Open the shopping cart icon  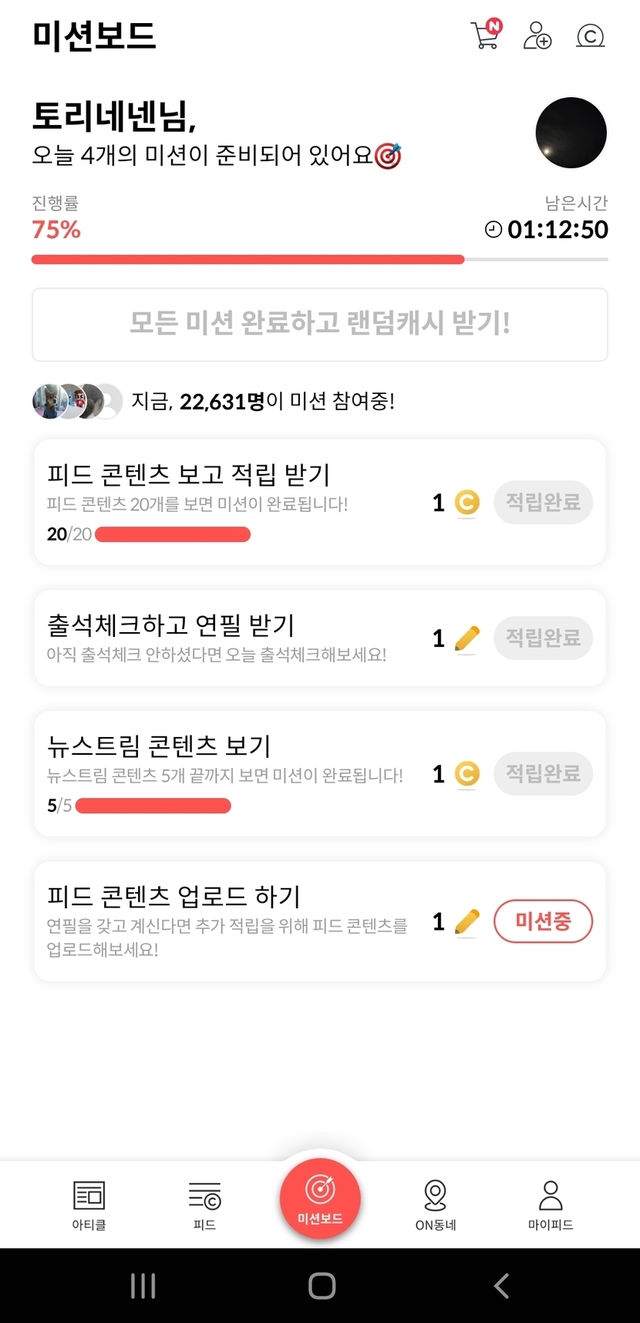[485, 36]
